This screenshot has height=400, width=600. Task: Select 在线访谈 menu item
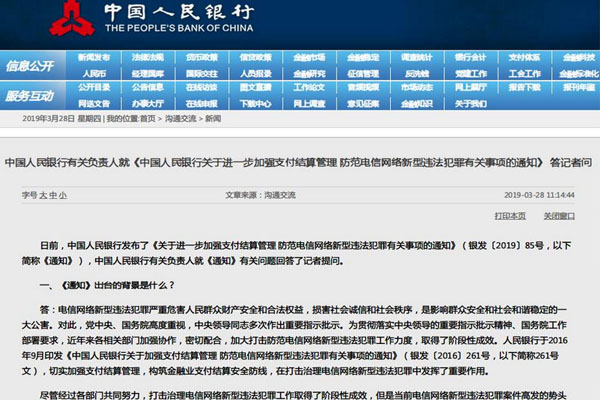[202, 87]
